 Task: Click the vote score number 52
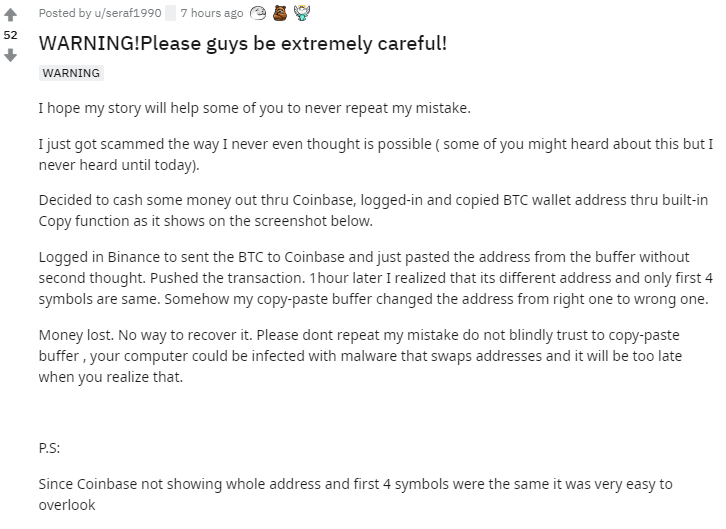(10, 35)
